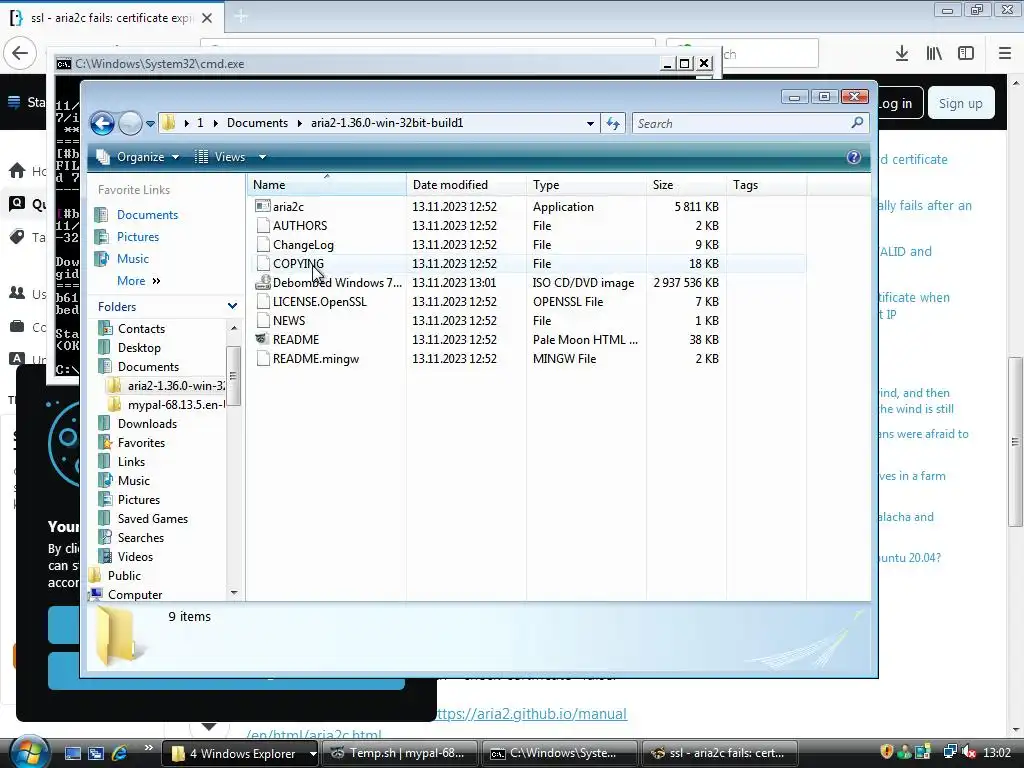Click Documents breadcrumb in address bar

pos(257,123)
